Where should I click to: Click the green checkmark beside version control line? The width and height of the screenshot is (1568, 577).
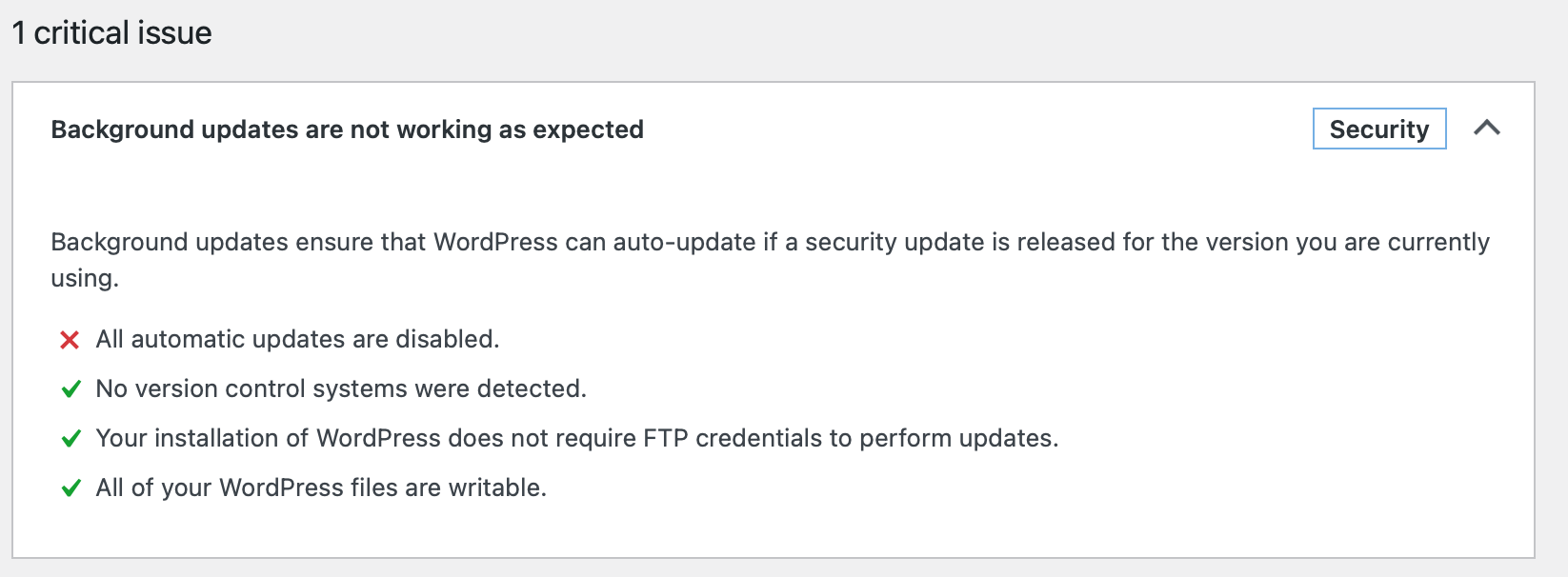(70, 389)
